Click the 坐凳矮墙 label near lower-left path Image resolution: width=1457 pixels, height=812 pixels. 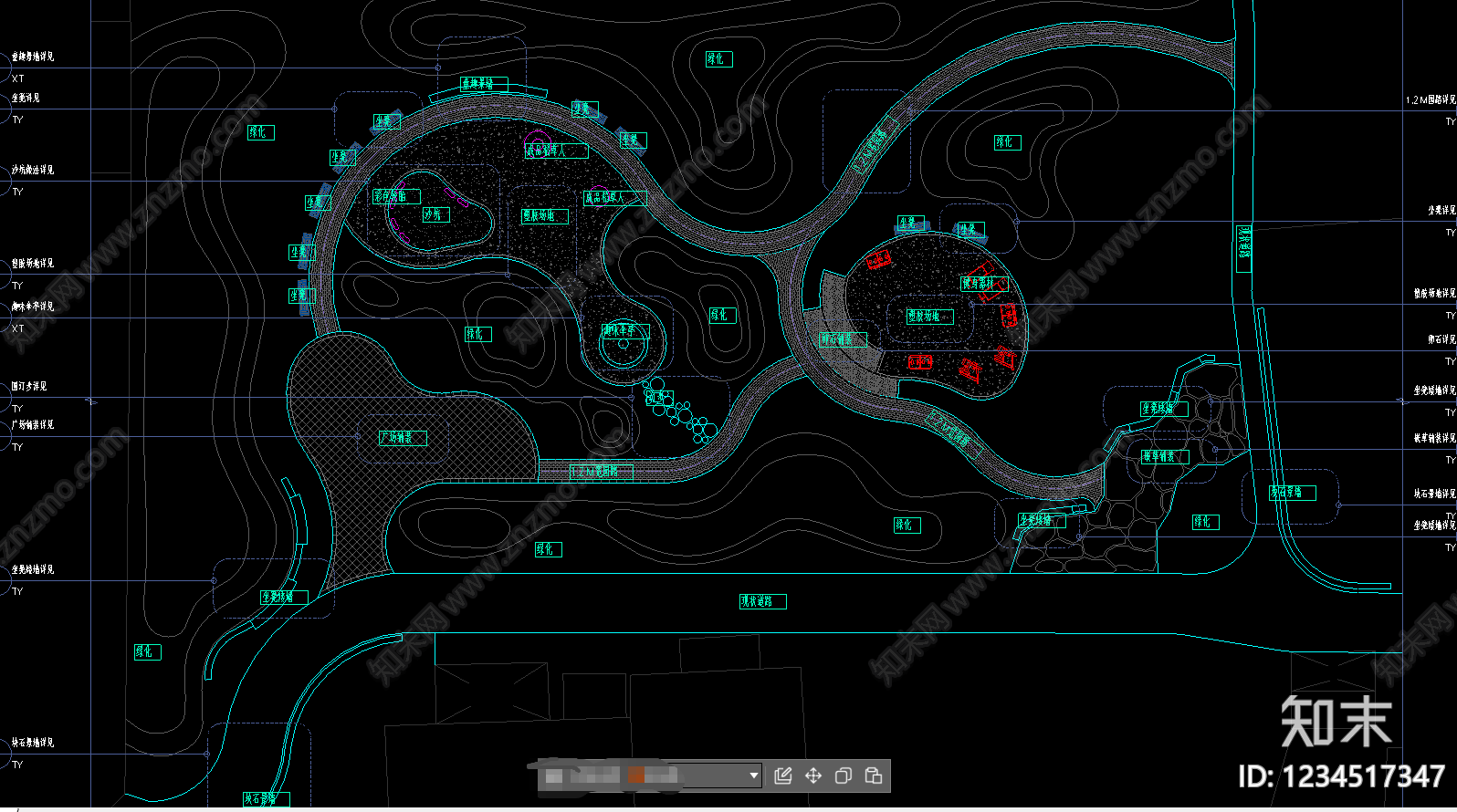(x=284, y=598)
